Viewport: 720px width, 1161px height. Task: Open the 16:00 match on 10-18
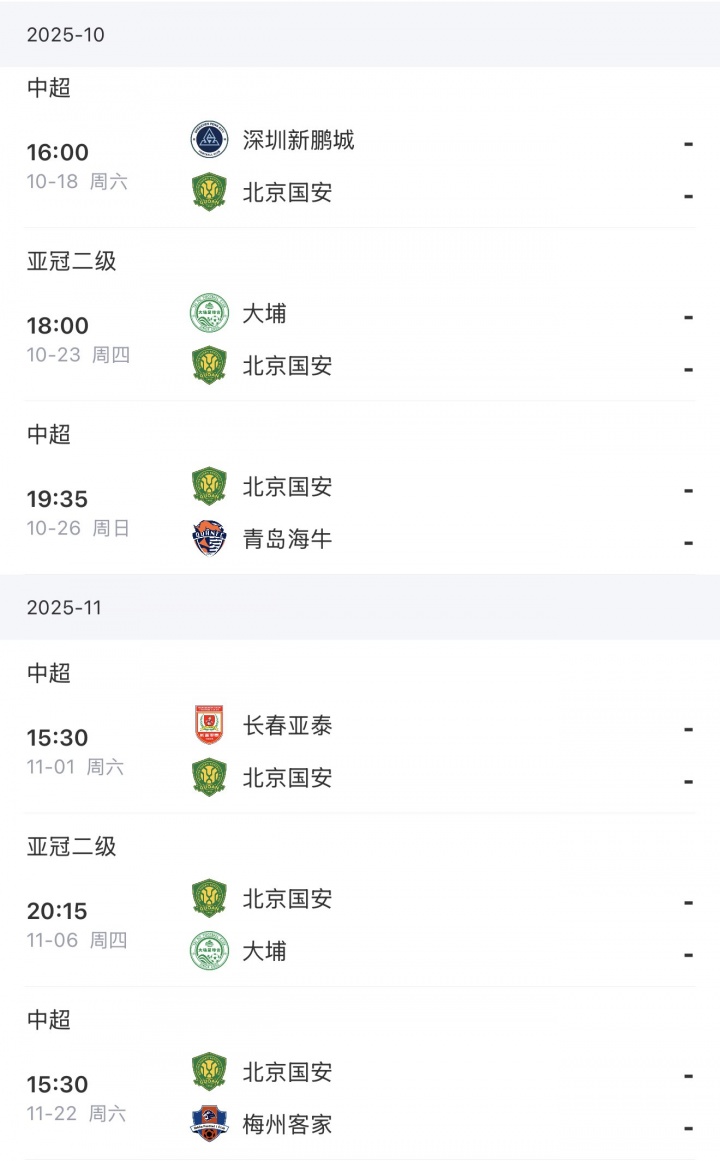[58, 153]
